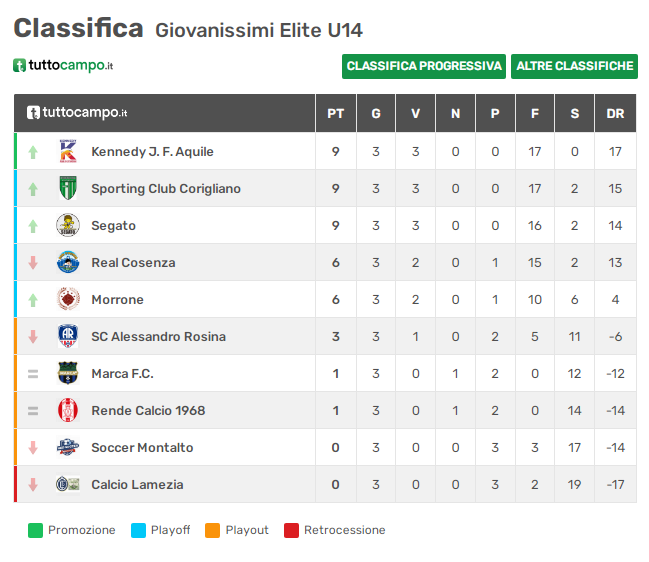The width and height of the screenshot is (649, 562).
Task: Click the Soccer Montalto team logo
Action: point(68,447)
